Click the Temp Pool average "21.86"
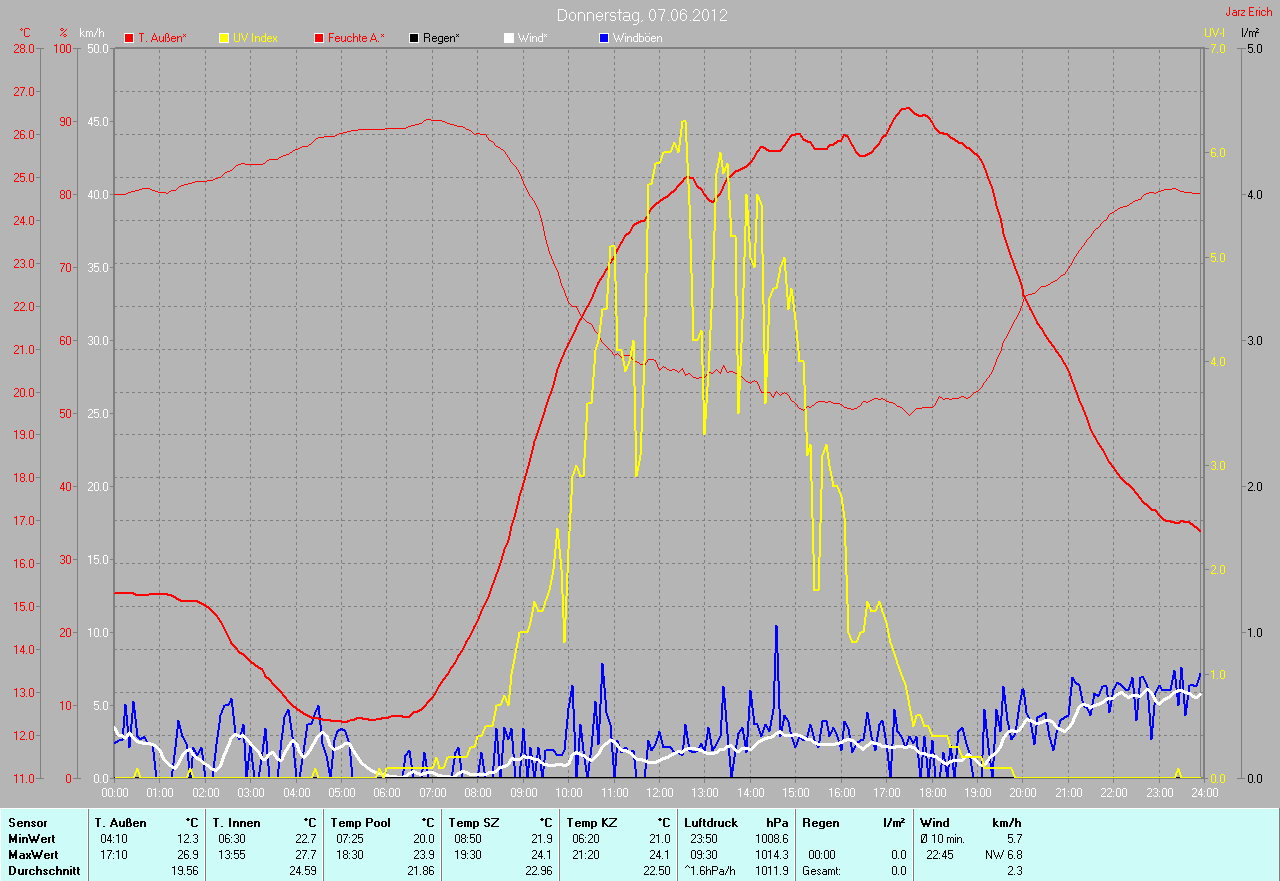 [x=421, y=870]
